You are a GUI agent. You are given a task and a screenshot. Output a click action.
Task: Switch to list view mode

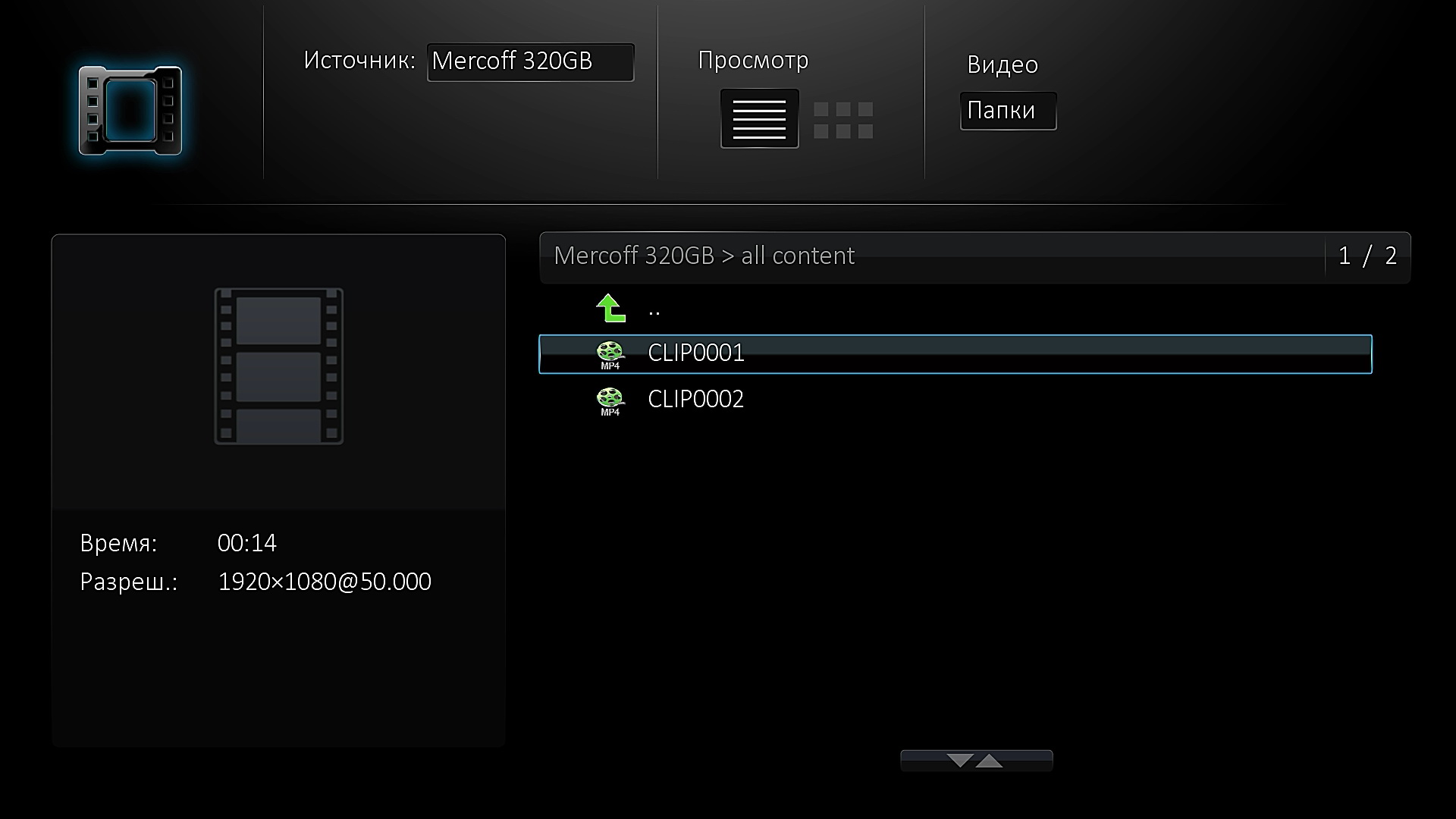(x=759, y=118)
